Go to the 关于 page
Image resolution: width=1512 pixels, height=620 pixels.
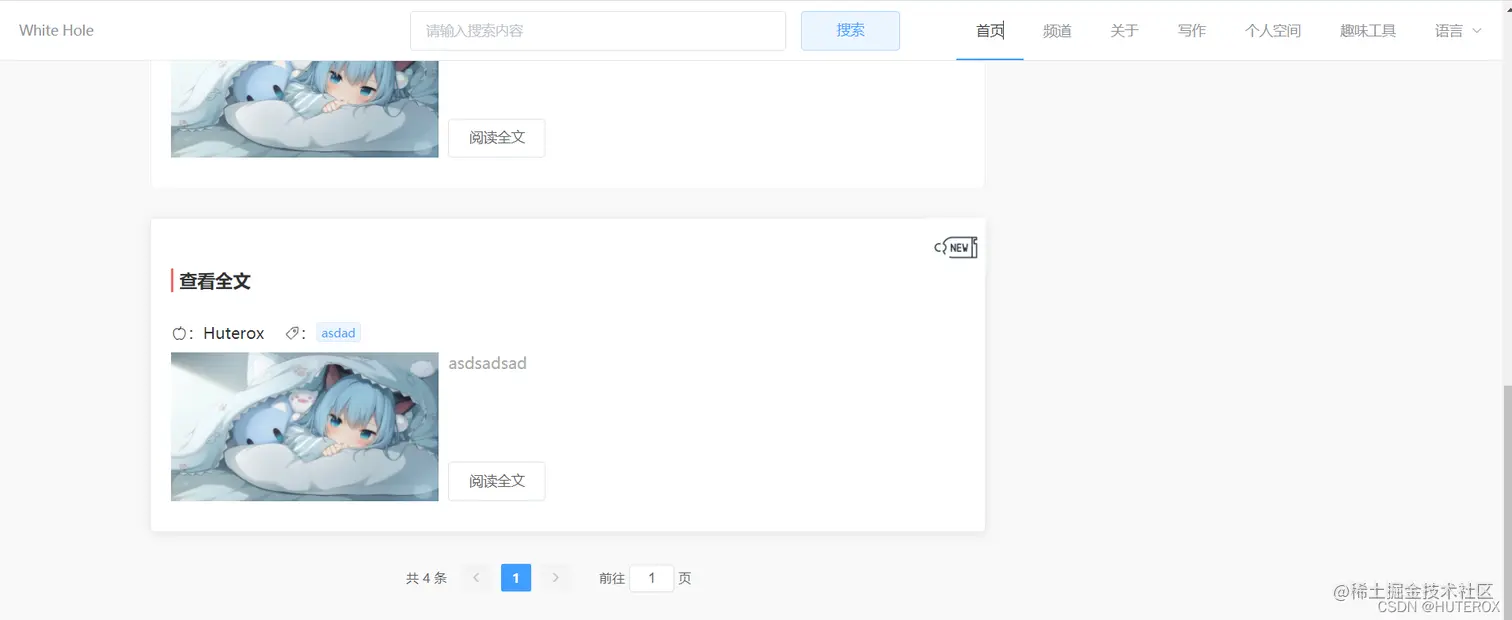[x=1124, y=30]
